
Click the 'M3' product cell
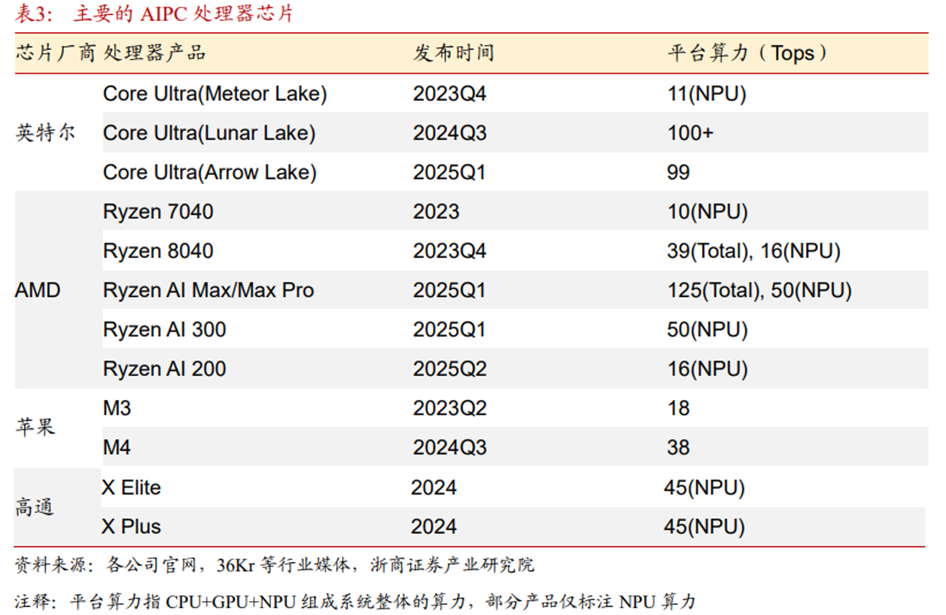click(117, 408)
